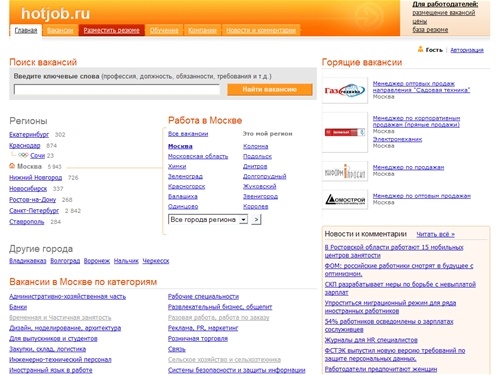
Task: Open the Связь category link
Action: point(177,349)
